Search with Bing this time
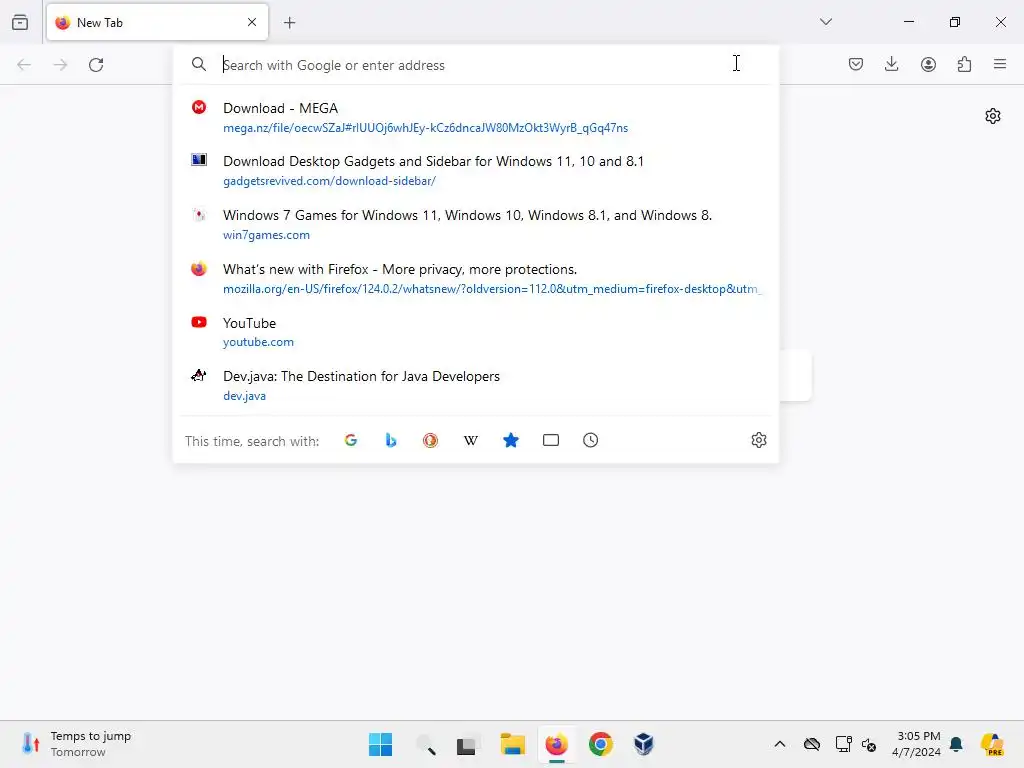This screenshot has width=1024, height=768. tap(391, 440)
